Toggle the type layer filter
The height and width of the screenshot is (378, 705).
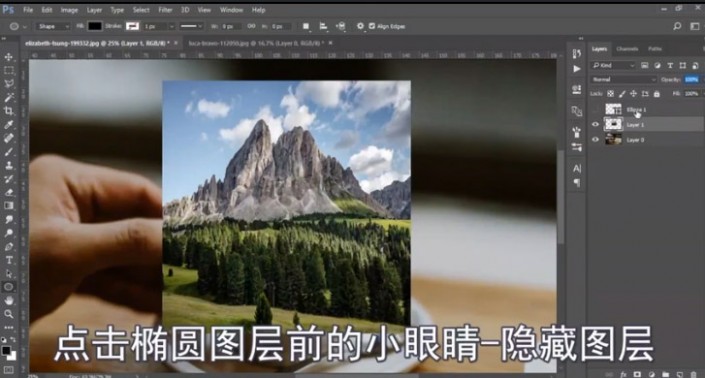coord(670,66)
